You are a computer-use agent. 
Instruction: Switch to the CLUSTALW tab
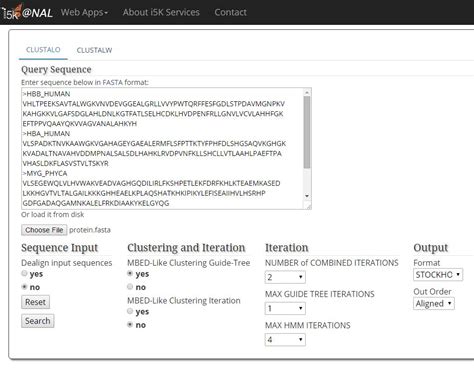94,50
